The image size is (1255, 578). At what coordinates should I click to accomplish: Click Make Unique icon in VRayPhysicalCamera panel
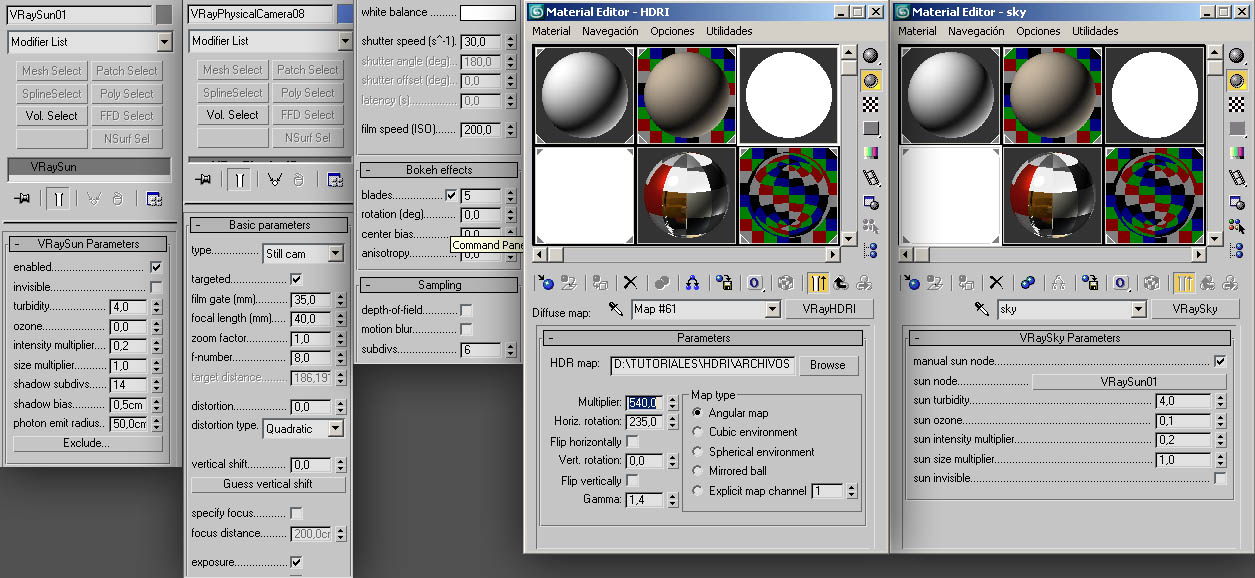coord(275,179)
